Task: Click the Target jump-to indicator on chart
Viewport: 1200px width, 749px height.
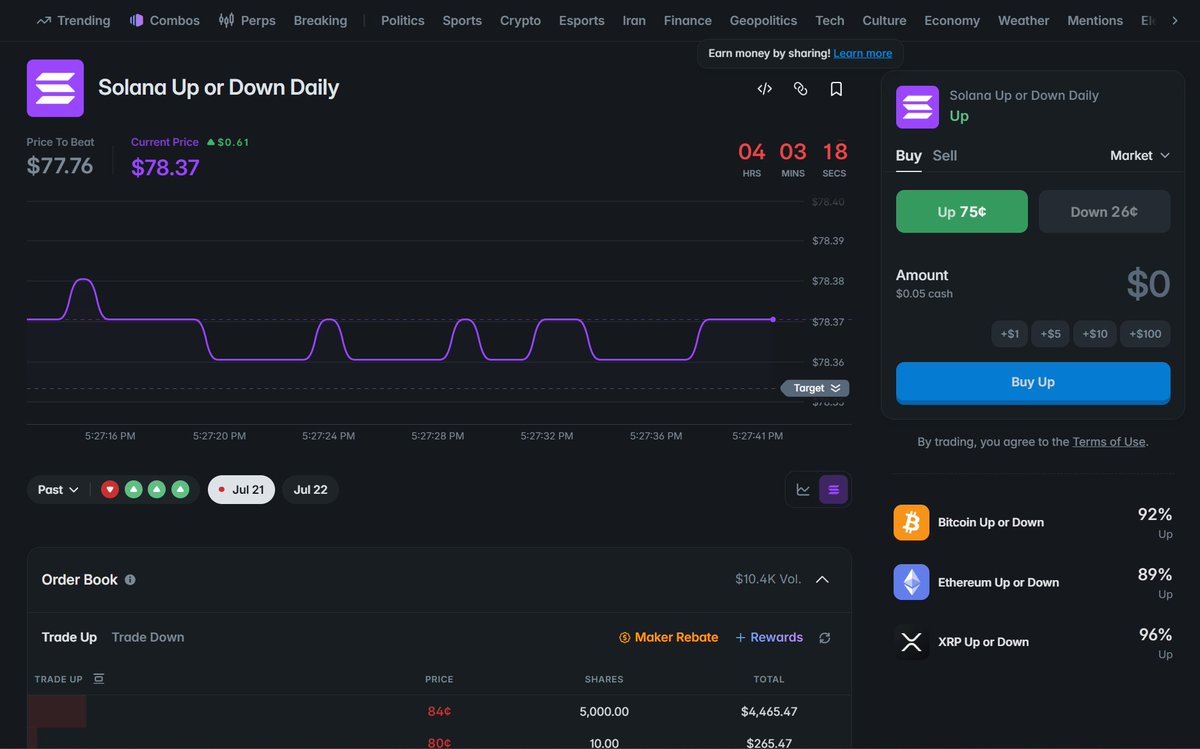Action: point(815,388)
